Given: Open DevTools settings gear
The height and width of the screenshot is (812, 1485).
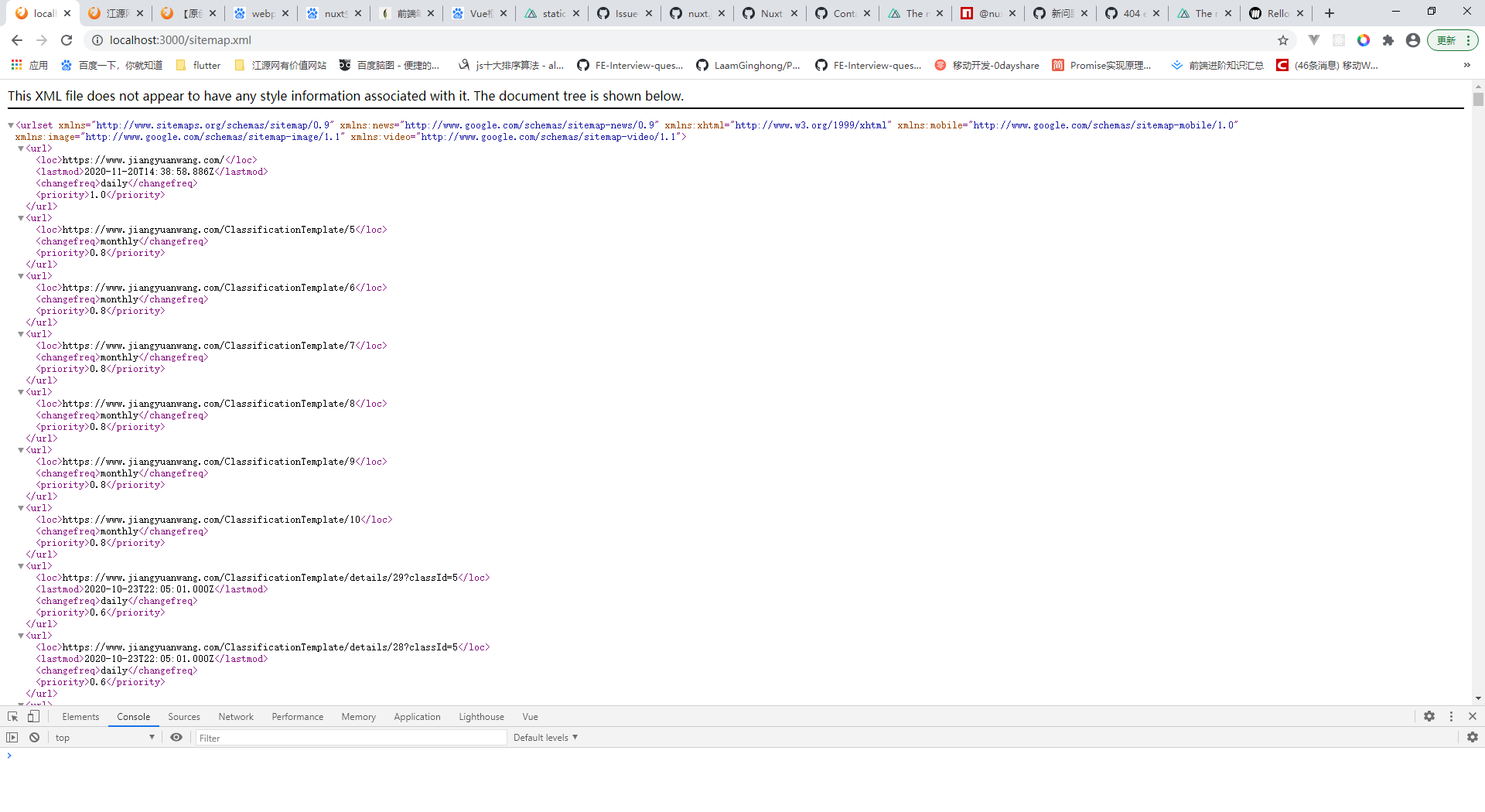Looking at the screenshot, I should [x=1429, y=717].
